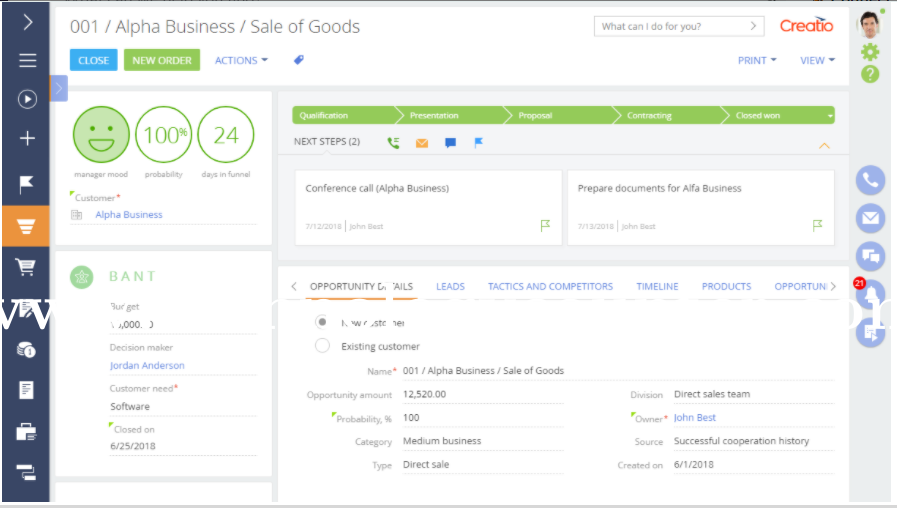Switch to the Products tab
Viewport: 897px width, 508px height.
(727, 286)
